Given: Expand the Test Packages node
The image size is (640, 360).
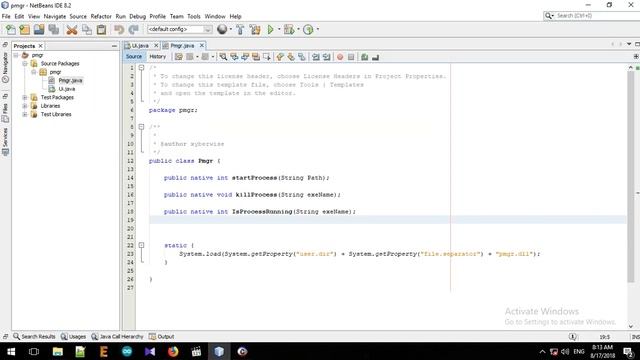Looking at the screenshot, I should [24, 98].
